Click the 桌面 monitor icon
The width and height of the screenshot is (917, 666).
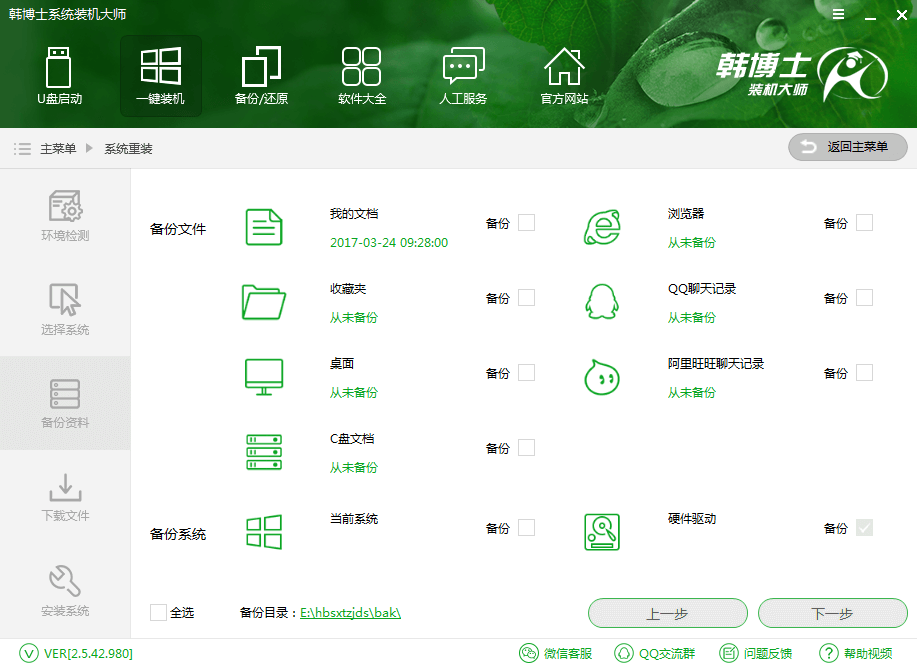pos(264,377)
